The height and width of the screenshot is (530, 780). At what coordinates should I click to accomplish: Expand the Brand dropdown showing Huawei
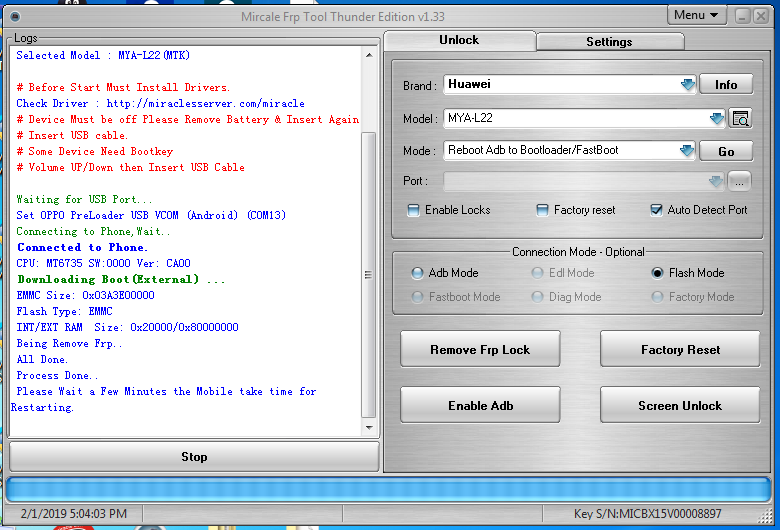[687, 84]
